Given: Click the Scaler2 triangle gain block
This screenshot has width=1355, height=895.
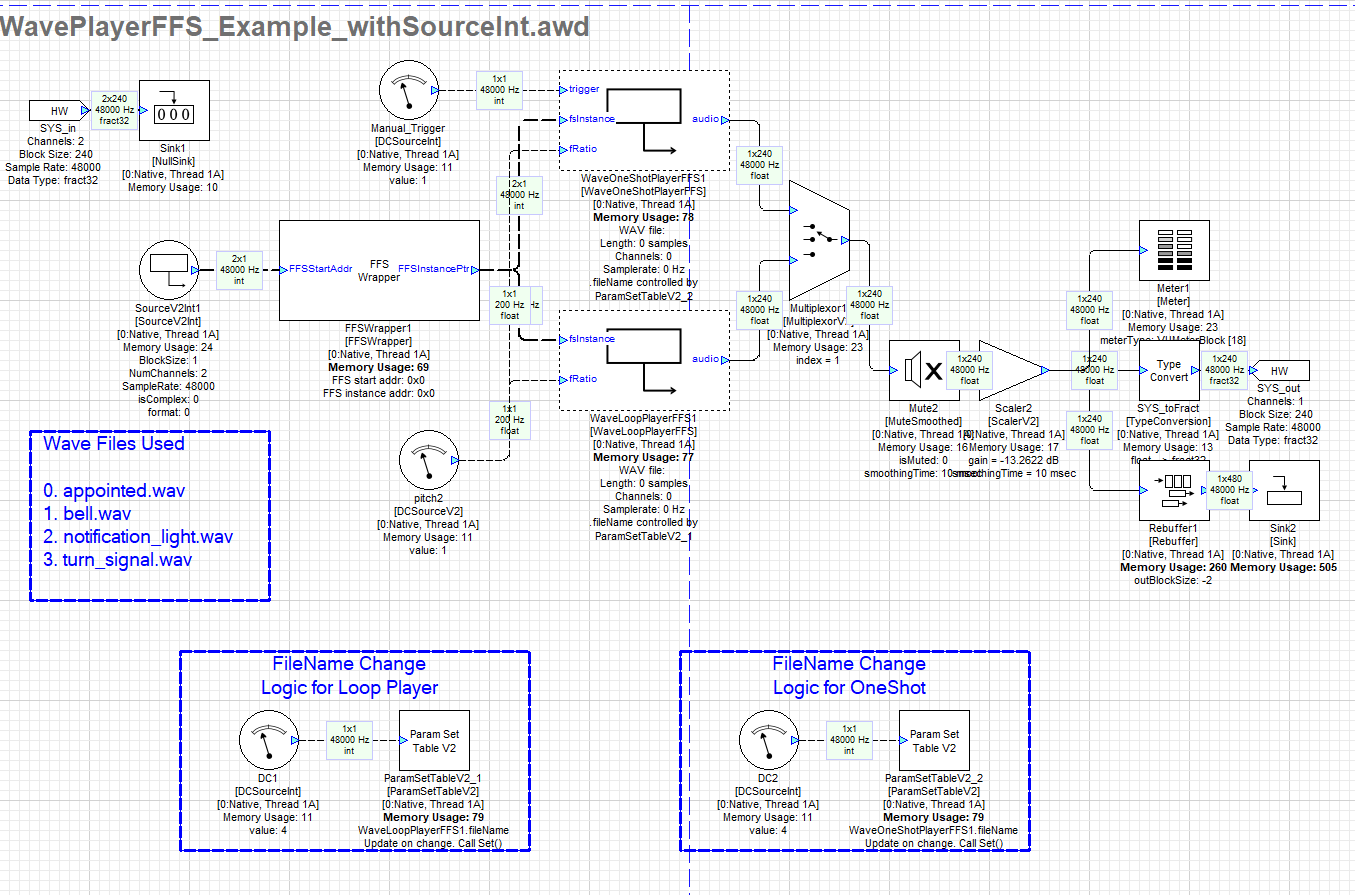Looking at the screenshot, I should pos(1009,370).
